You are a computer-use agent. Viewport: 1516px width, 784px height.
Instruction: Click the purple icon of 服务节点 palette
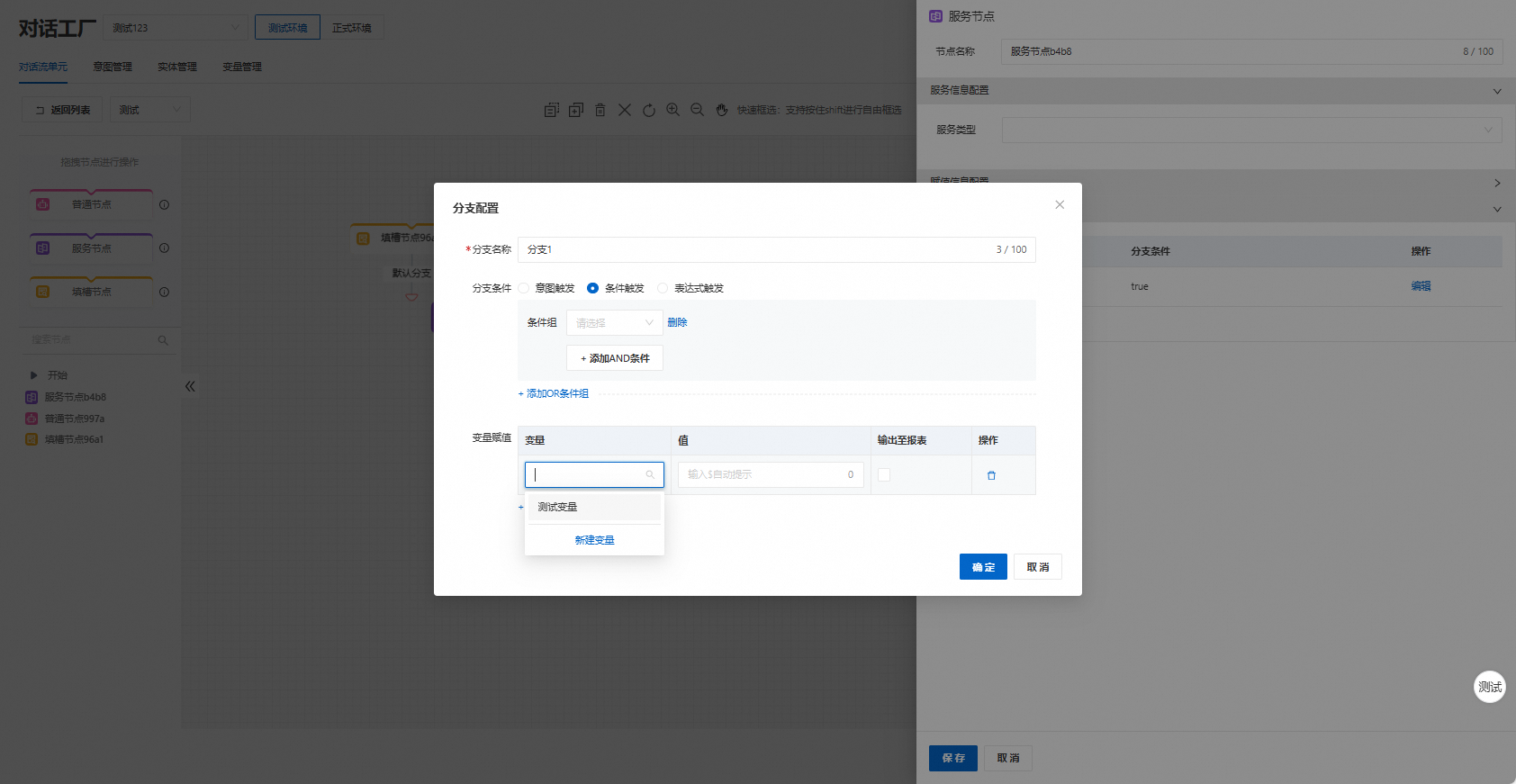click(x=42, y=248)
